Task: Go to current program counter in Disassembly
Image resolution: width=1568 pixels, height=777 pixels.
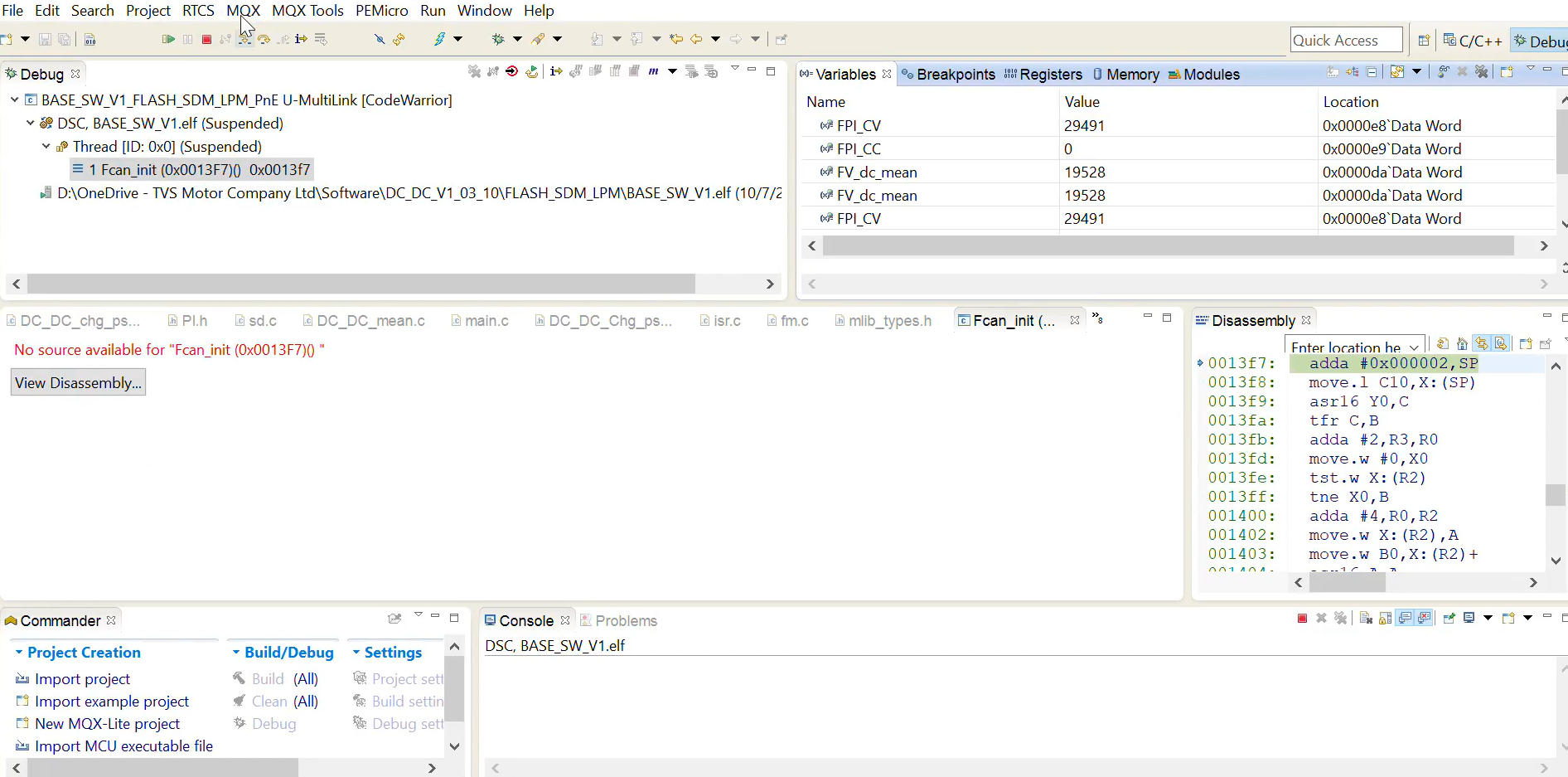Action: (1462, 343)
